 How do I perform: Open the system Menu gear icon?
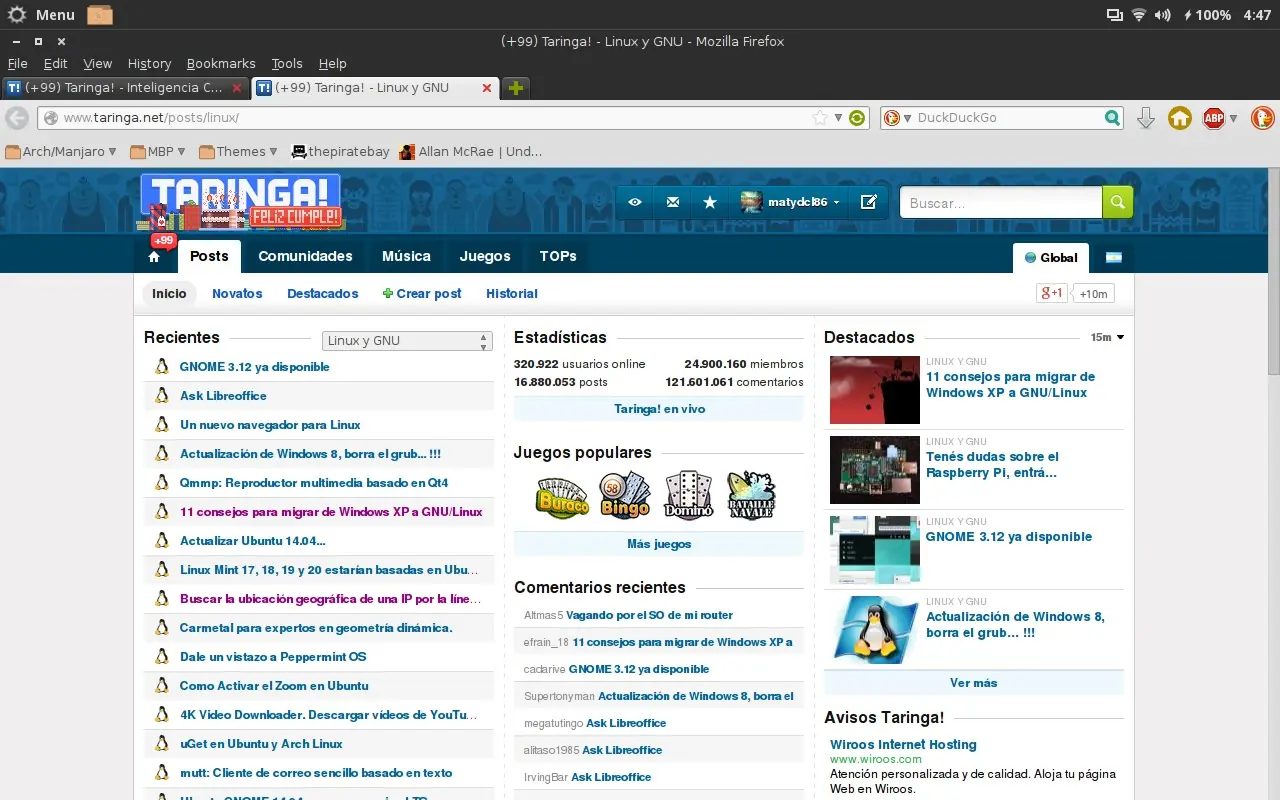(17, 15)
